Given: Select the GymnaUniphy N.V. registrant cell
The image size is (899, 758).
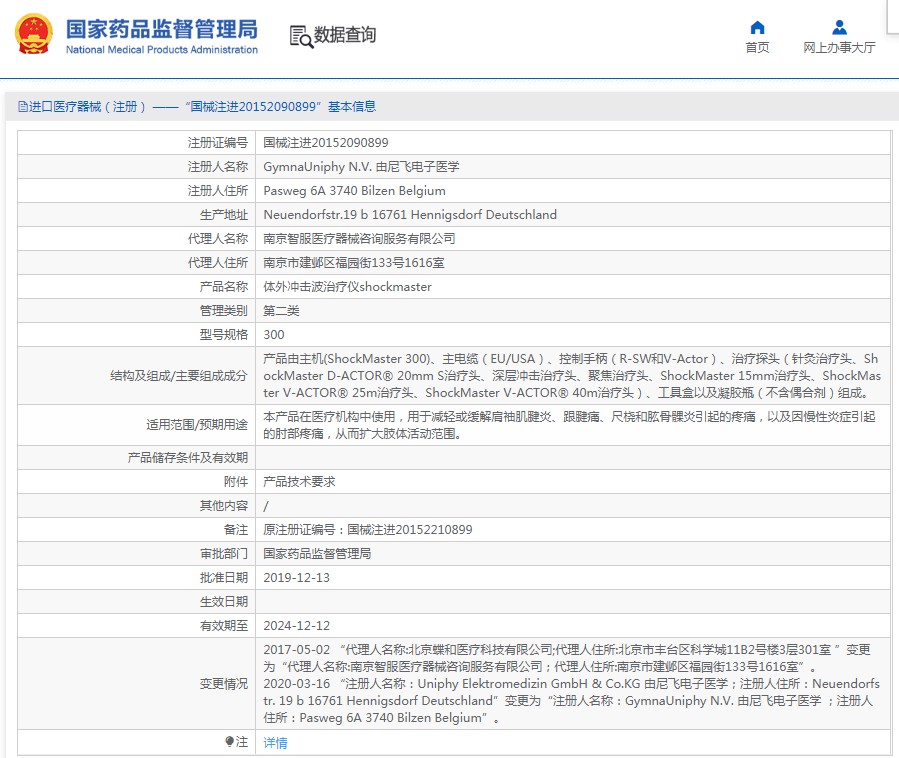Looking at the screenshot, I should [361, 167].
